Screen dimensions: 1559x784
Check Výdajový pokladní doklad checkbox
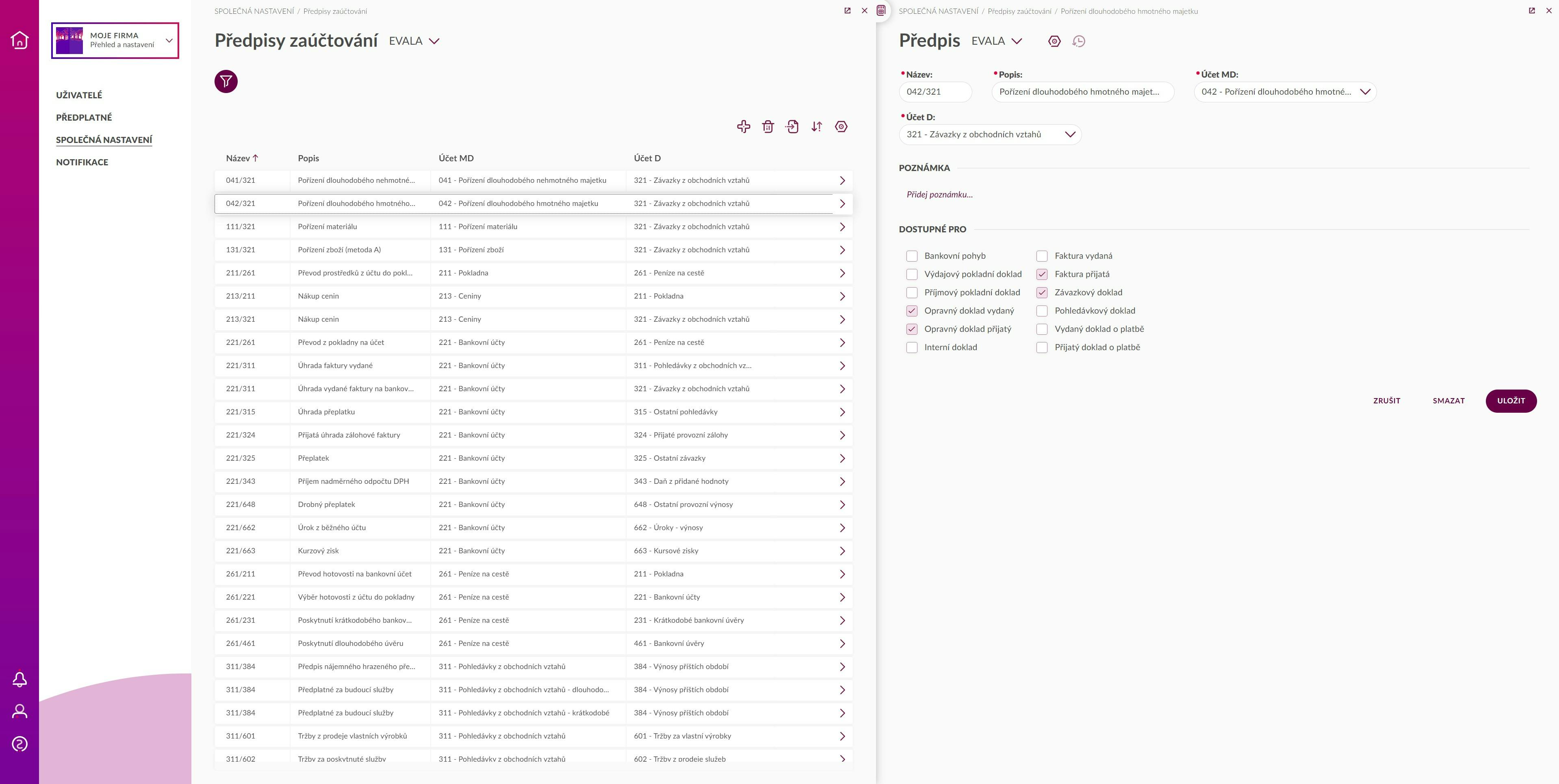coord(911,274)
